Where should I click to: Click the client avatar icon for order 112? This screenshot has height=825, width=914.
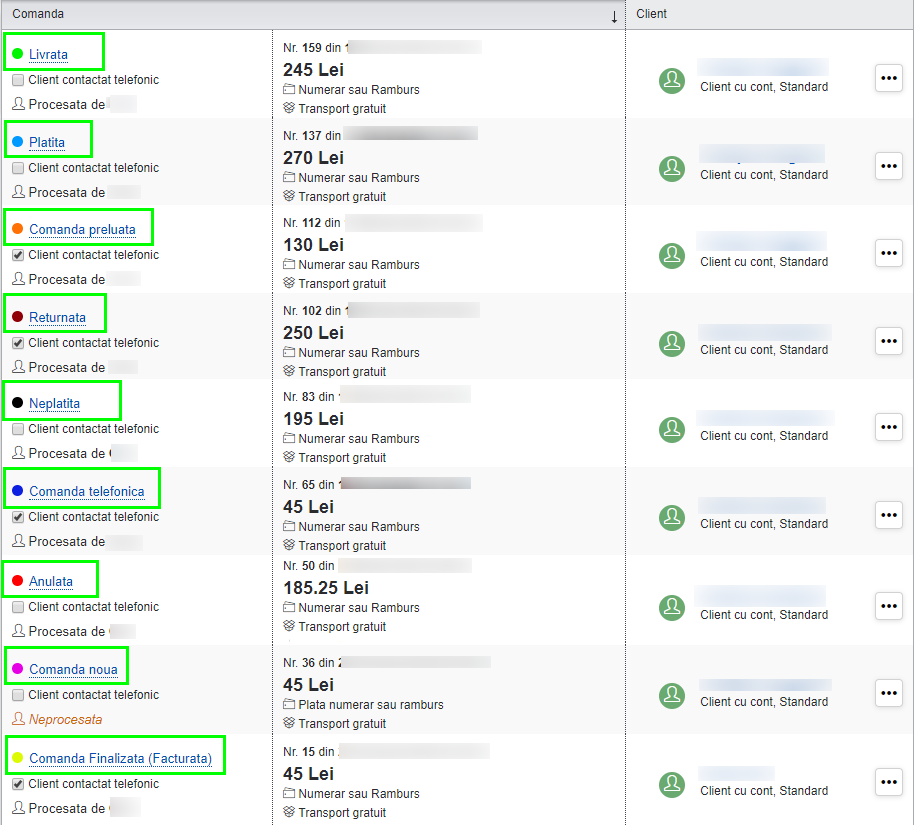coord(672,256)
